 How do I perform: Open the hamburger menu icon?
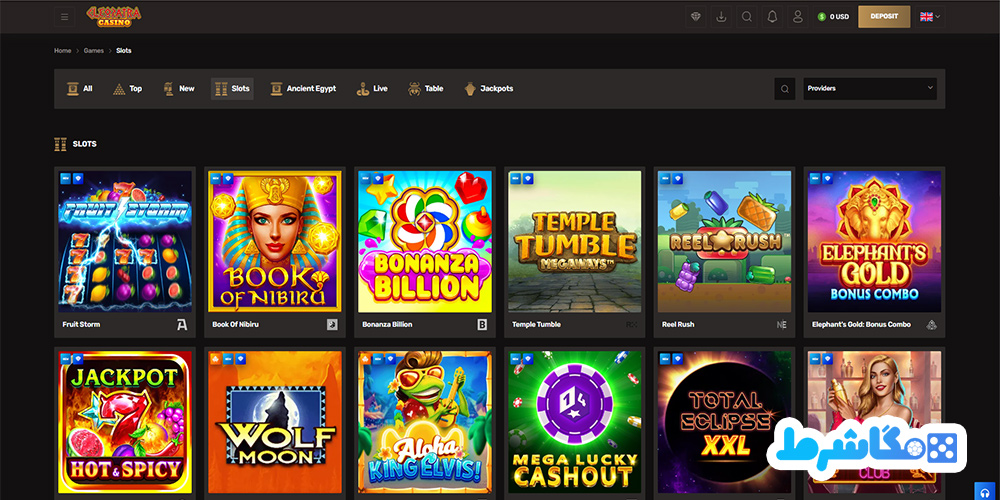64,17
